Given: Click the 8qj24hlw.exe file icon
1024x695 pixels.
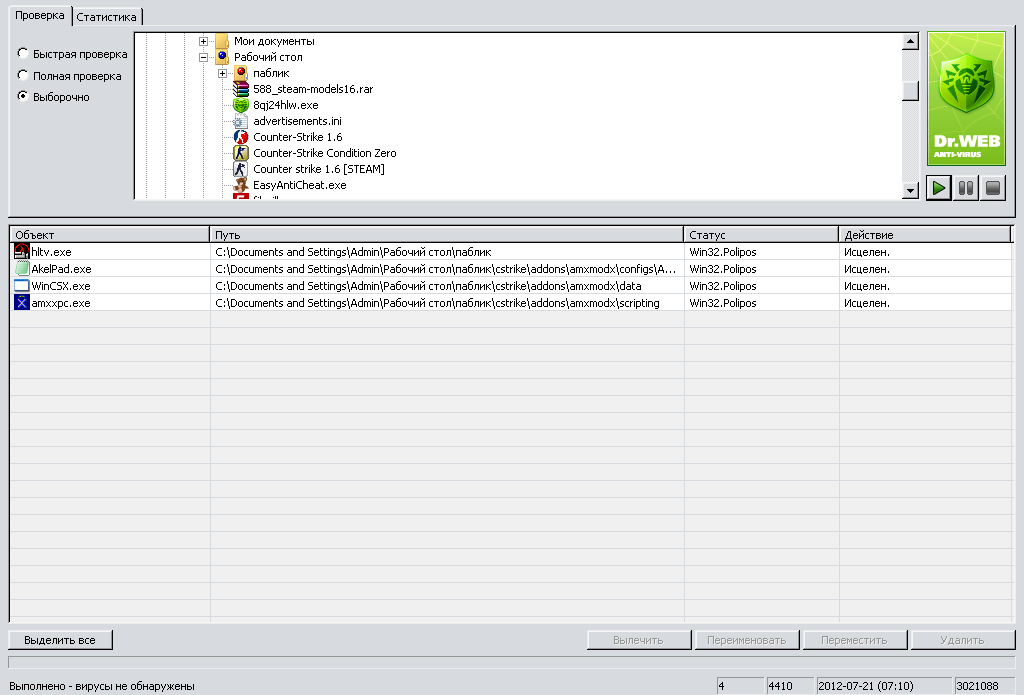Looking at the screenshot, I should (241, 105).
